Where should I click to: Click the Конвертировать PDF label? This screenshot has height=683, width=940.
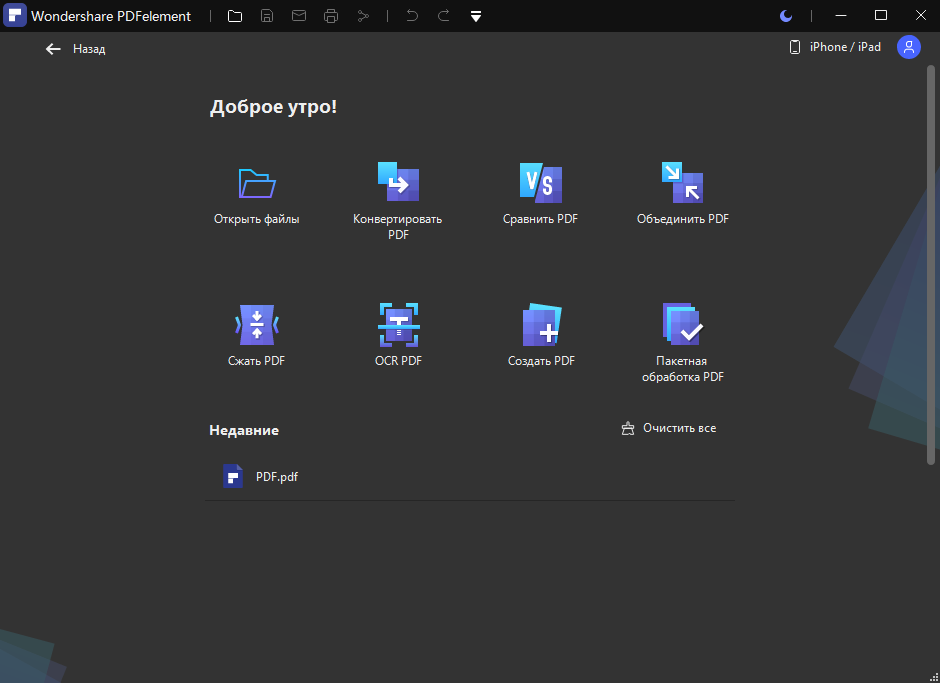398,227
